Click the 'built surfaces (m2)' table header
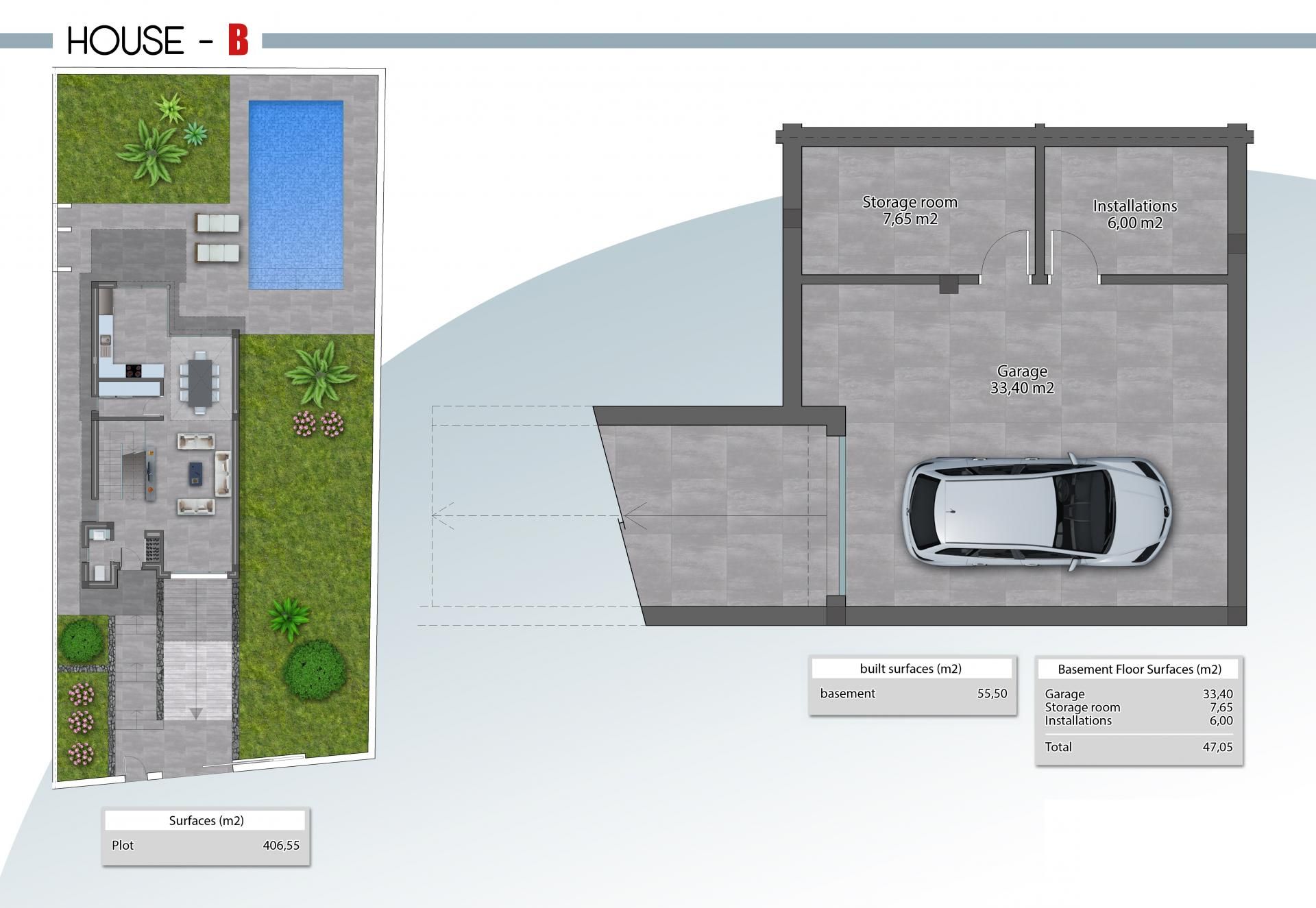The height and width of the screenshot is (908, 1316). tap(910, 669)
